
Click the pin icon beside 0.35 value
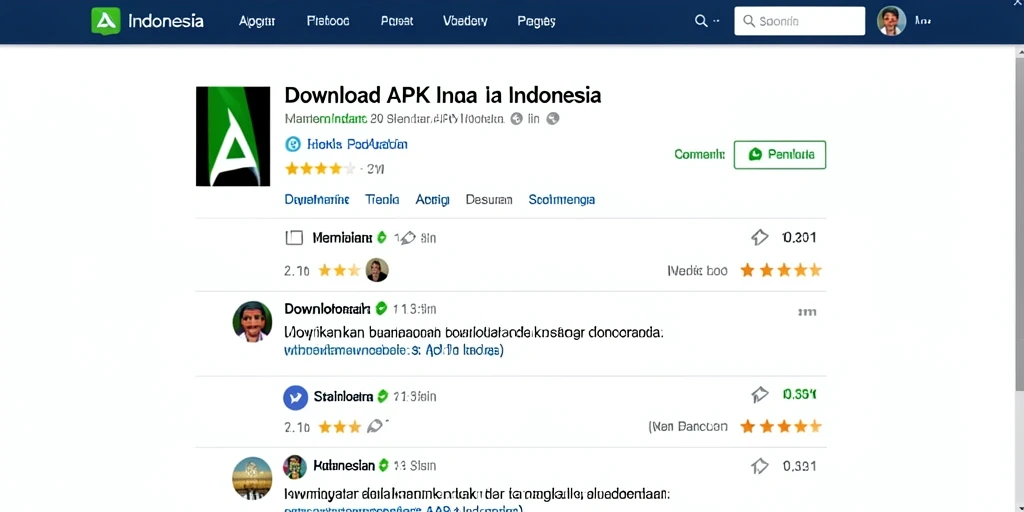point(760,394)
